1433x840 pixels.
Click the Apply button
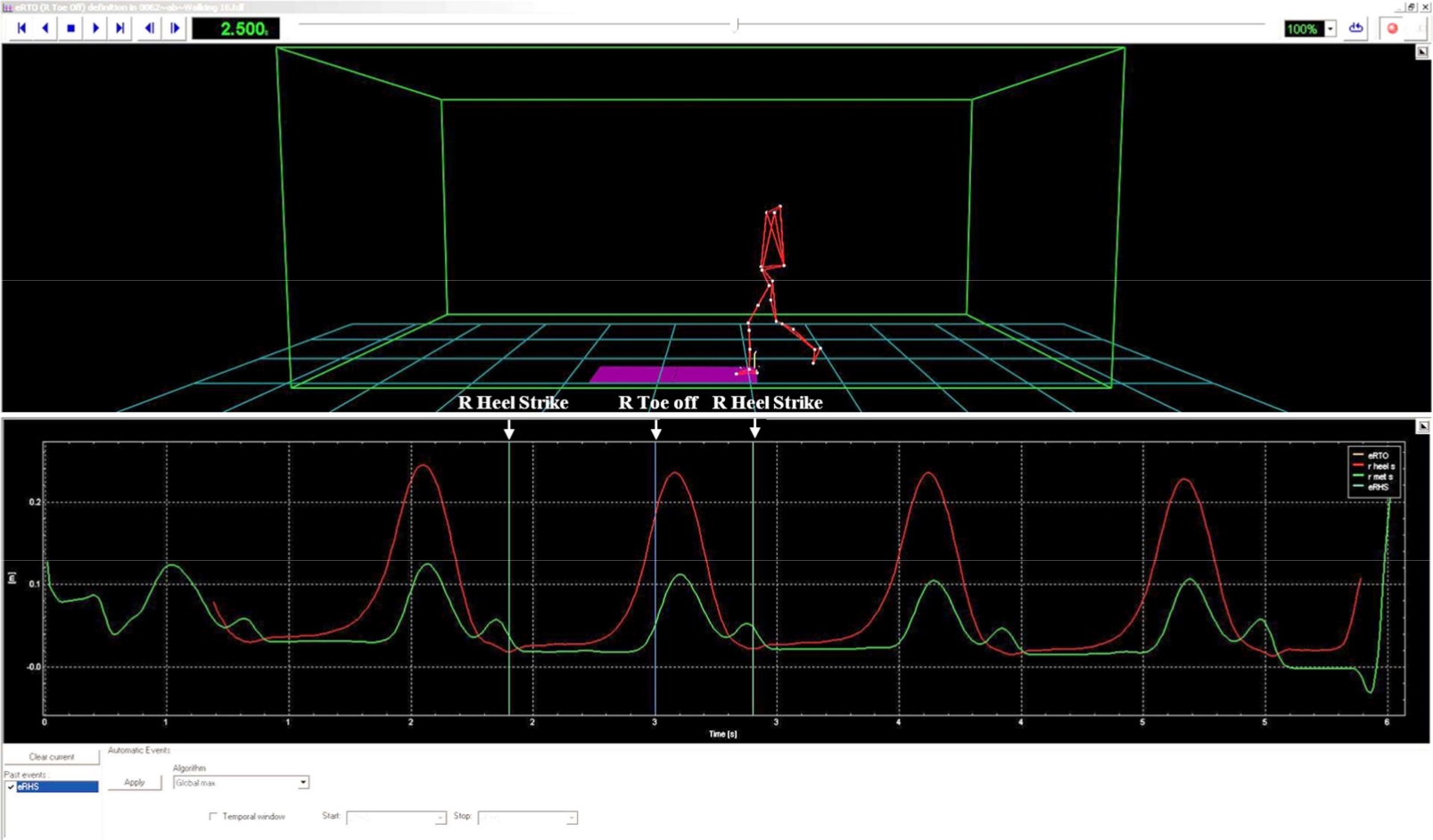pos(135,782)
